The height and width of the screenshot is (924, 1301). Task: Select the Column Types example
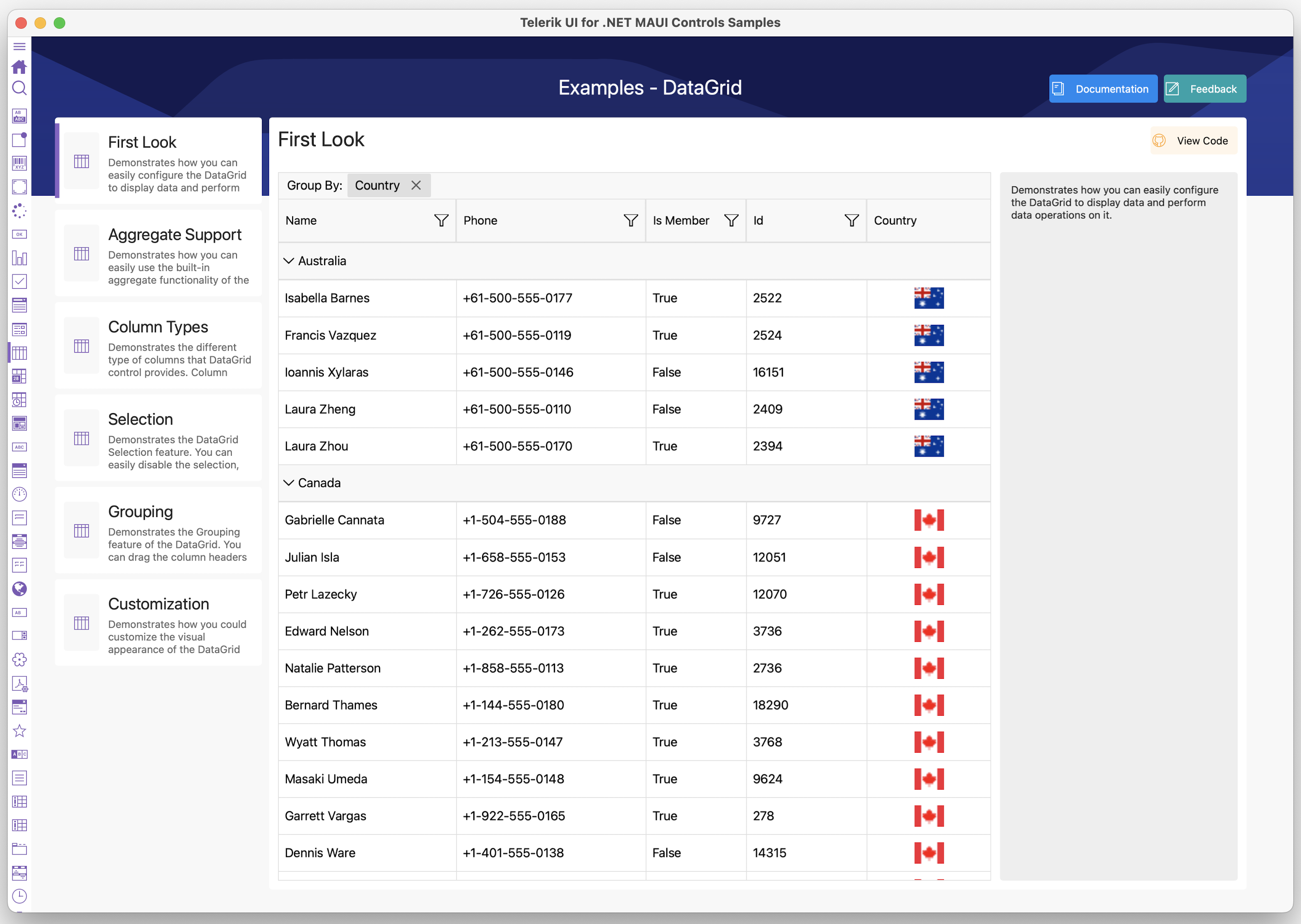point(159,345)
